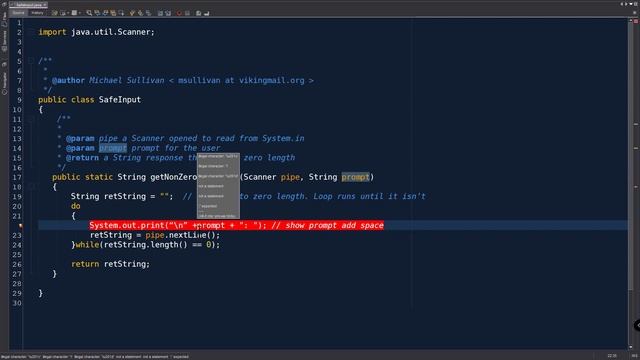Toggle Highlight Search in editor toolbar
640x360 pixels.
[x=113, y=13]
